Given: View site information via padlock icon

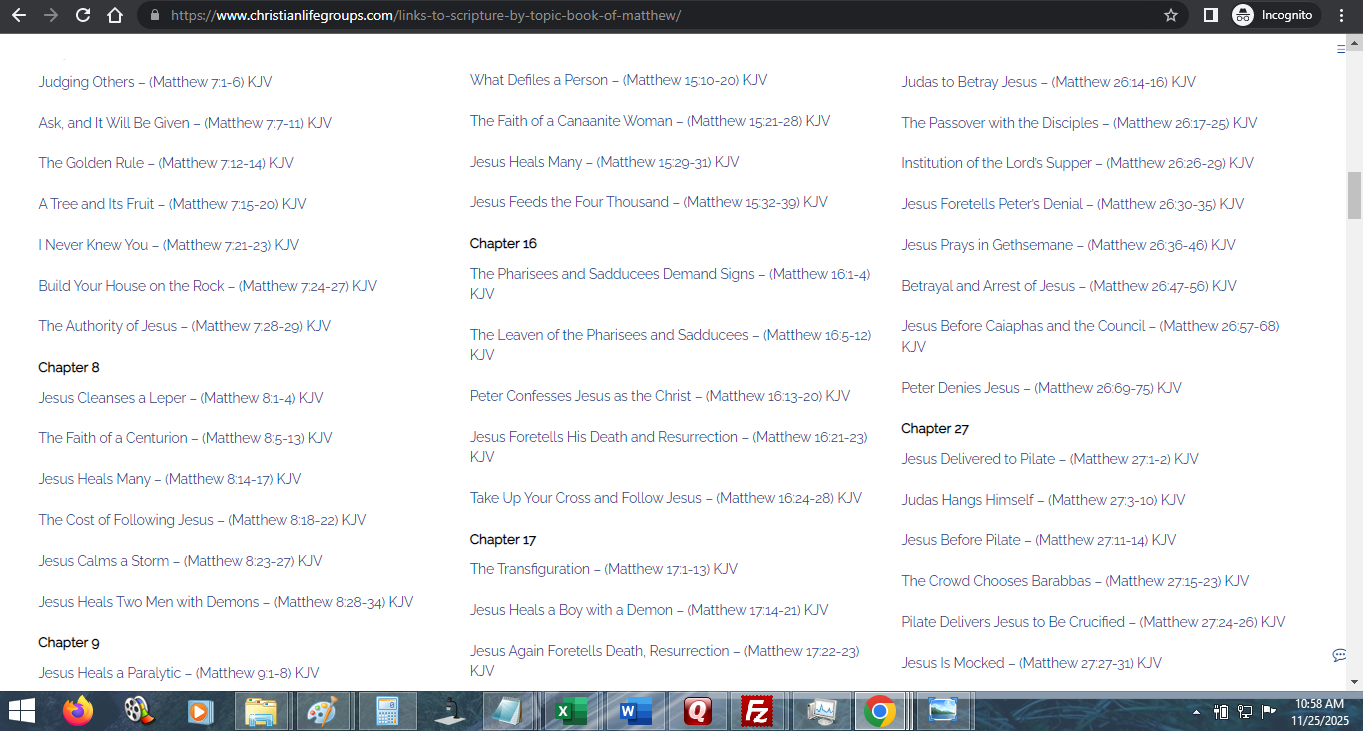Looking at the screenshot, I should [154, 16].
